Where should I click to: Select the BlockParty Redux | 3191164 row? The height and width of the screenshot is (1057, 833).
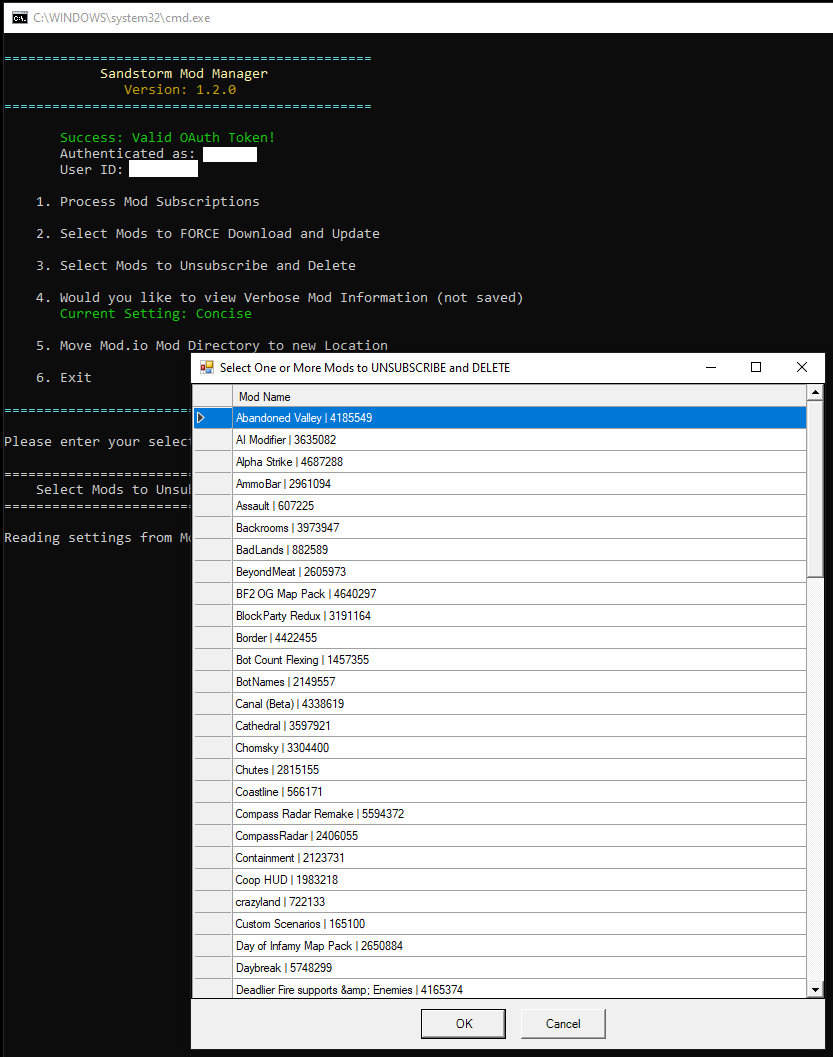(519, 615)
